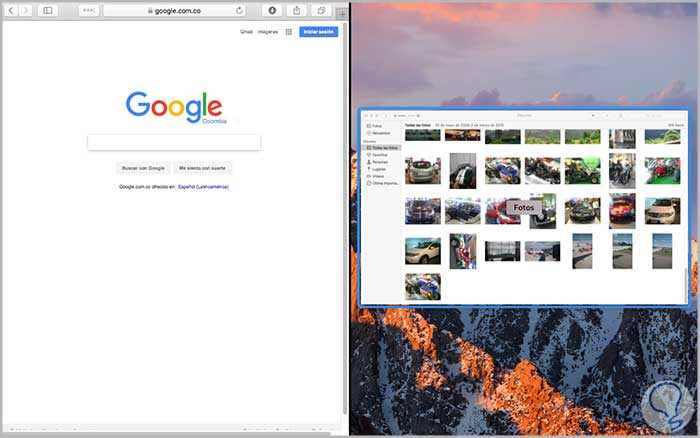Open the Google apps grid
The image size is (700, 438).
click(x=289, y=32)
